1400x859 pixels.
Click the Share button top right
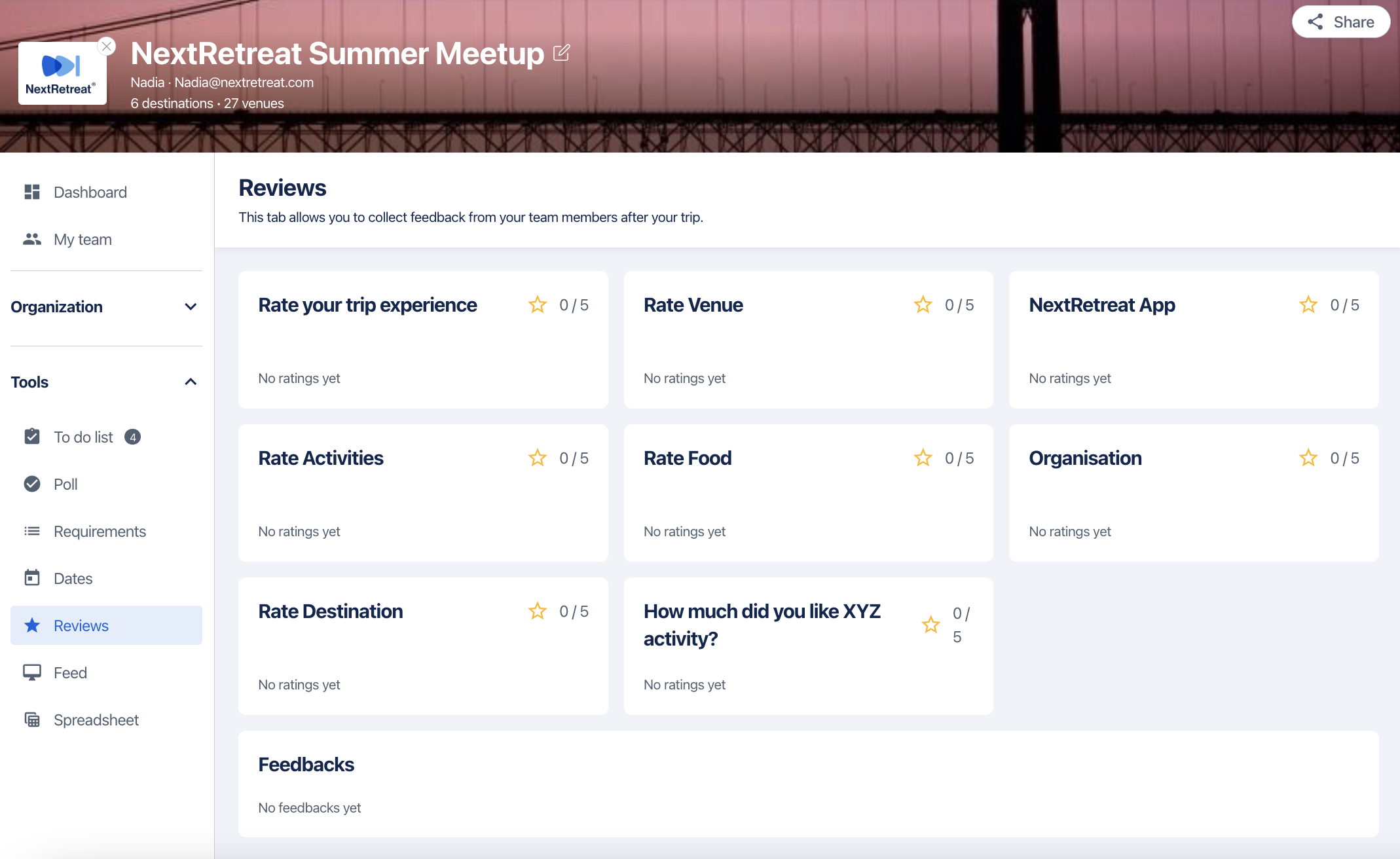(x=1342, y=22)
